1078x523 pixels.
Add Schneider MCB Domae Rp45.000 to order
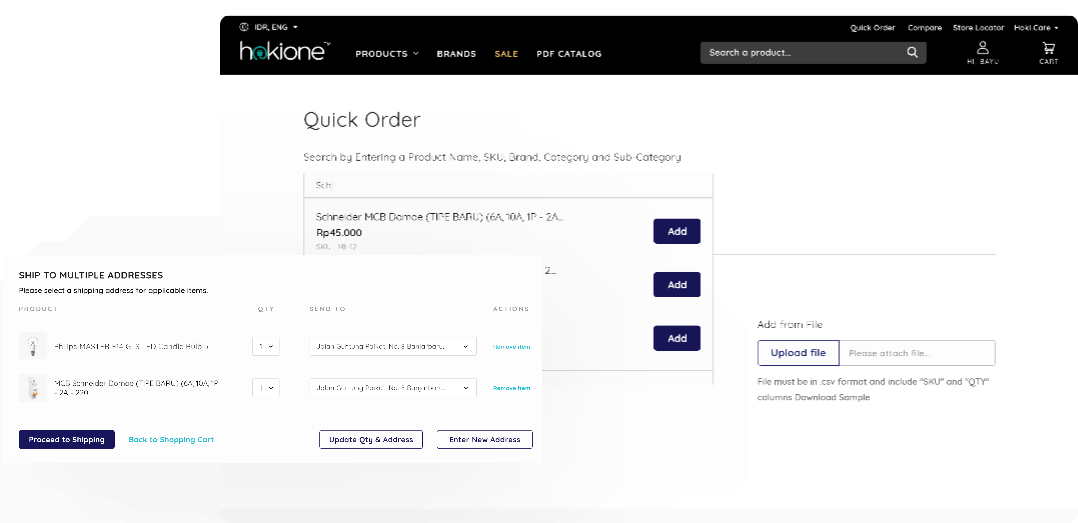point(677,231)
